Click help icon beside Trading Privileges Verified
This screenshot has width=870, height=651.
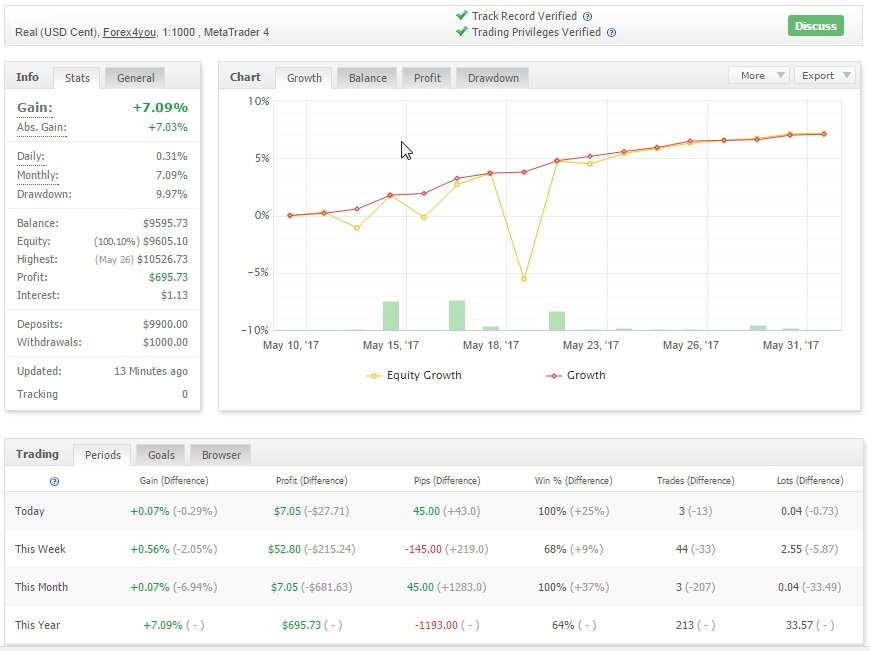click(x=611, y=32)
